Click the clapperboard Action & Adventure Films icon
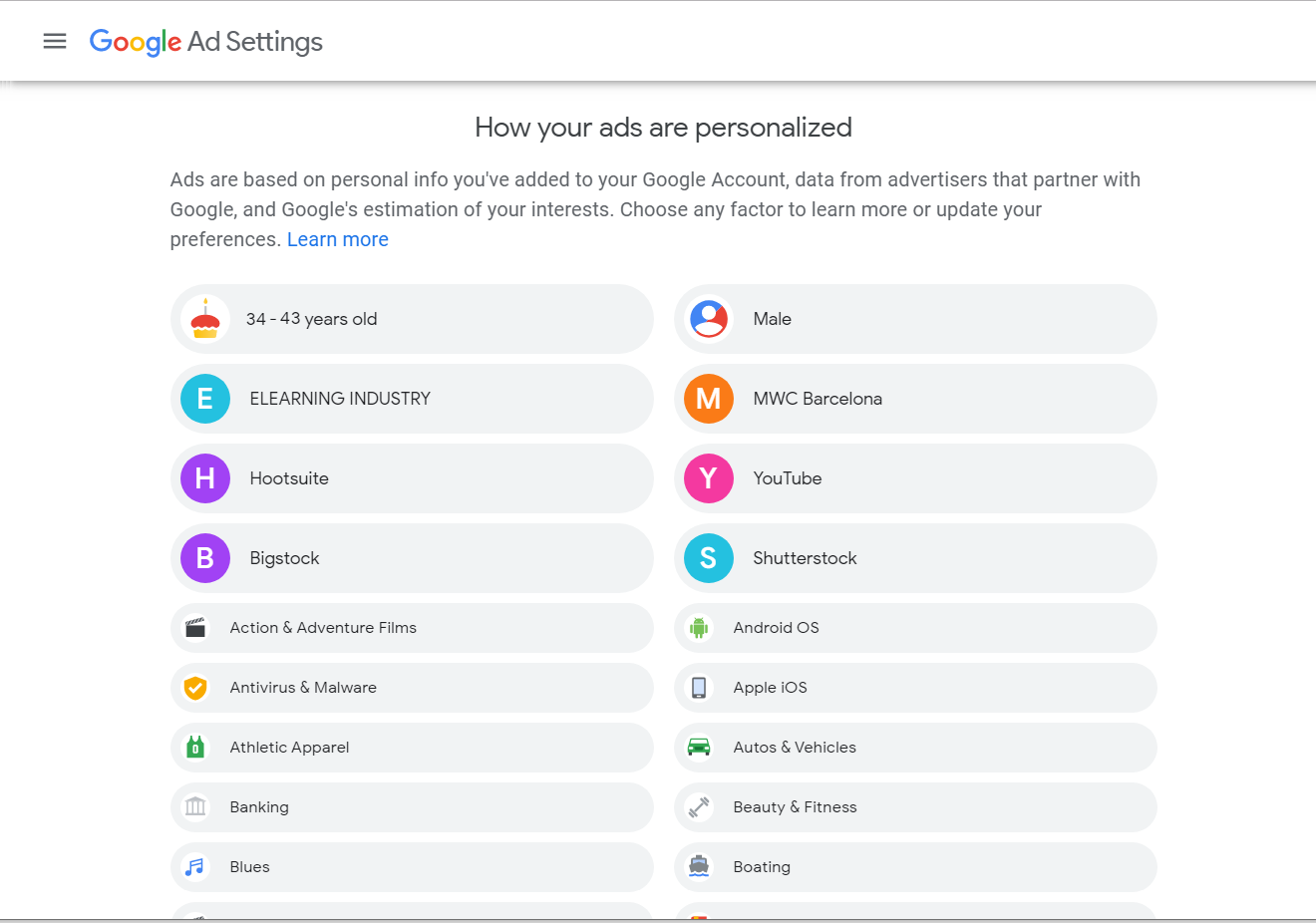The height and width of the screenshot is (923, 1316). (195, 628)
